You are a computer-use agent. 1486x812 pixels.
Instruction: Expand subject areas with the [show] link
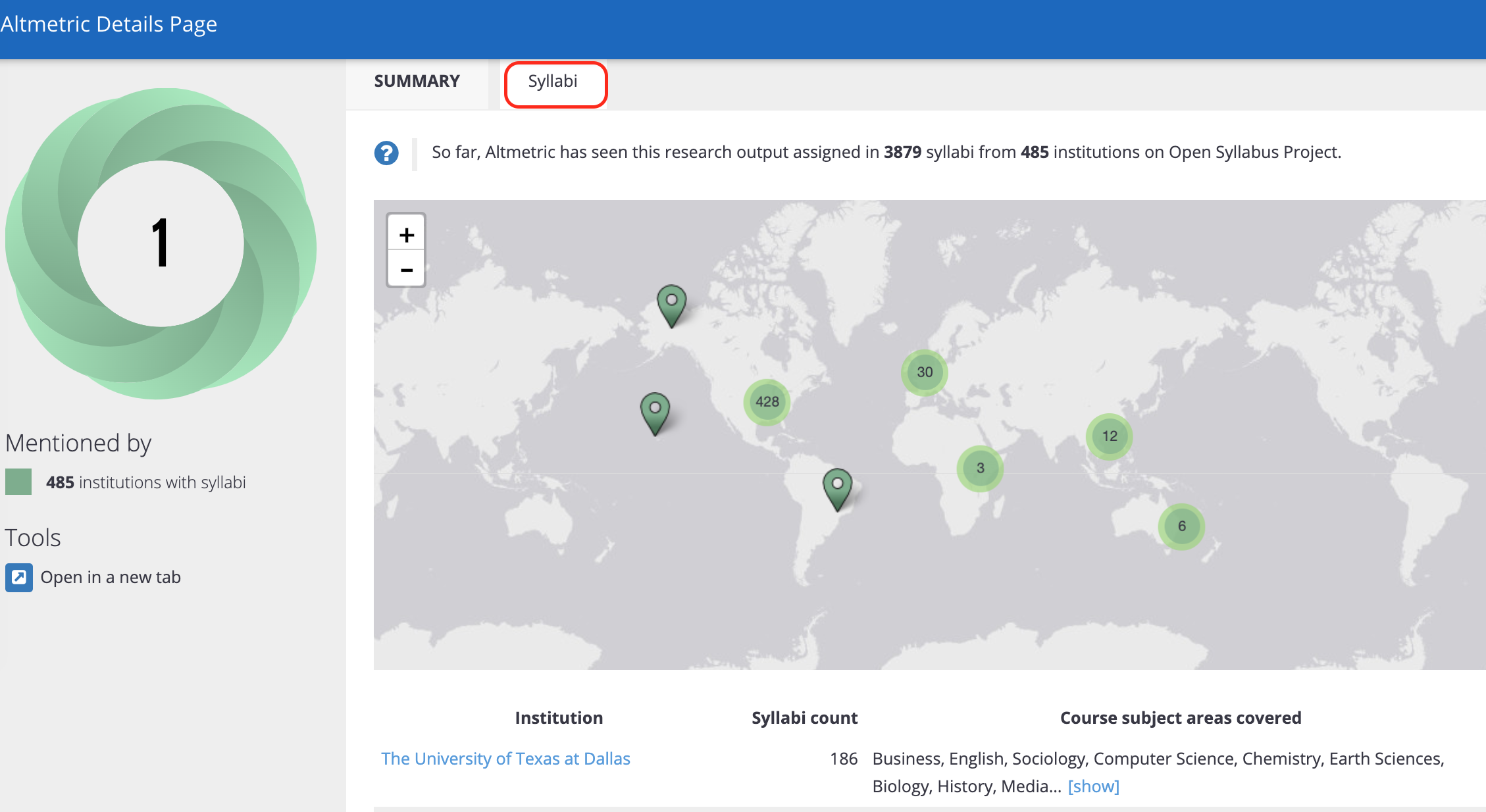click(1093, 786)
